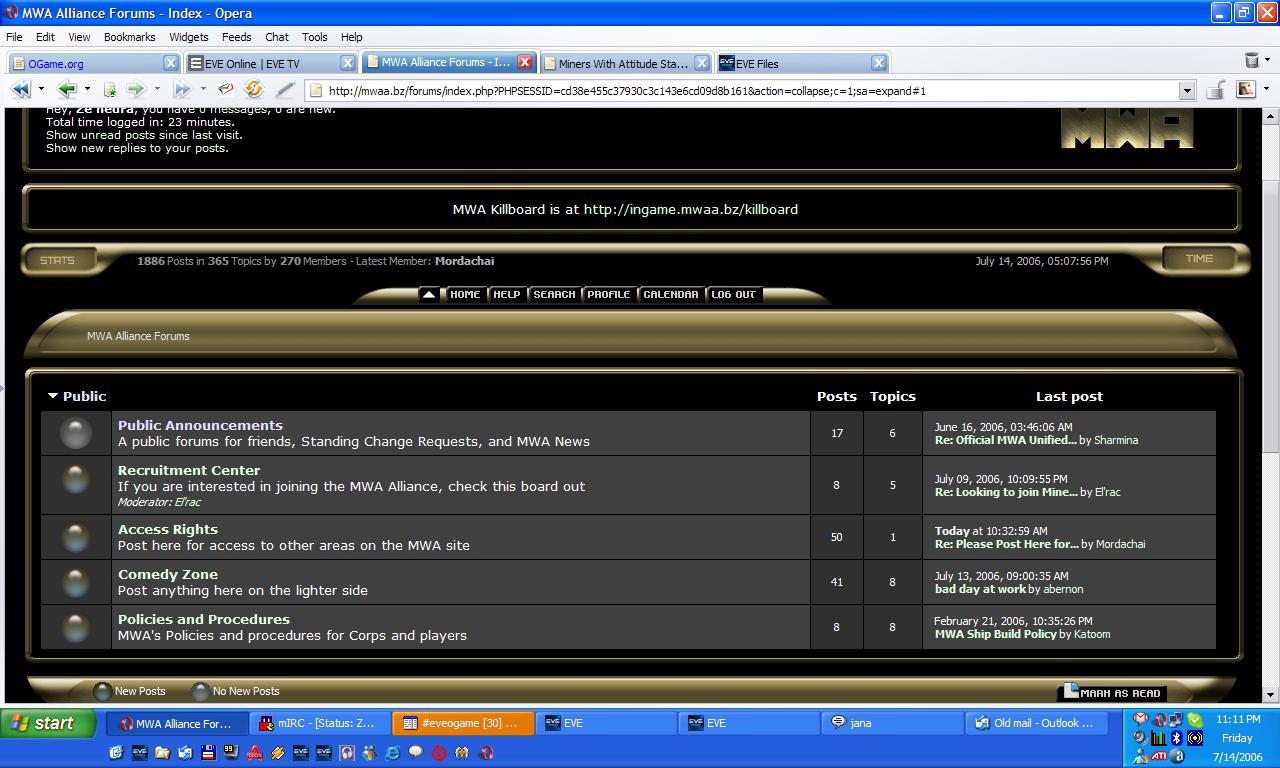This screenshot has height=768, width=1280.
Task: Open the Windows Start menu
Action: 48,723
